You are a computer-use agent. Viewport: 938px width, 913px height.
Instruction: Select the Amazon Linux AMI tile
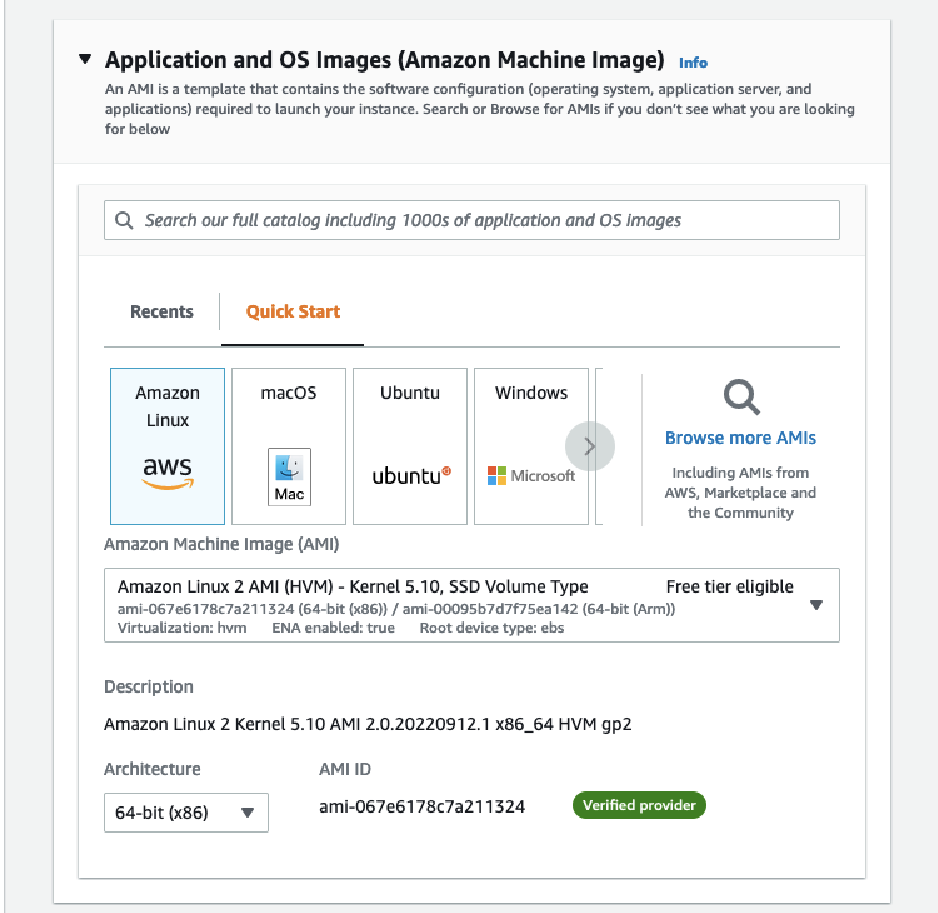click(168, 446)
